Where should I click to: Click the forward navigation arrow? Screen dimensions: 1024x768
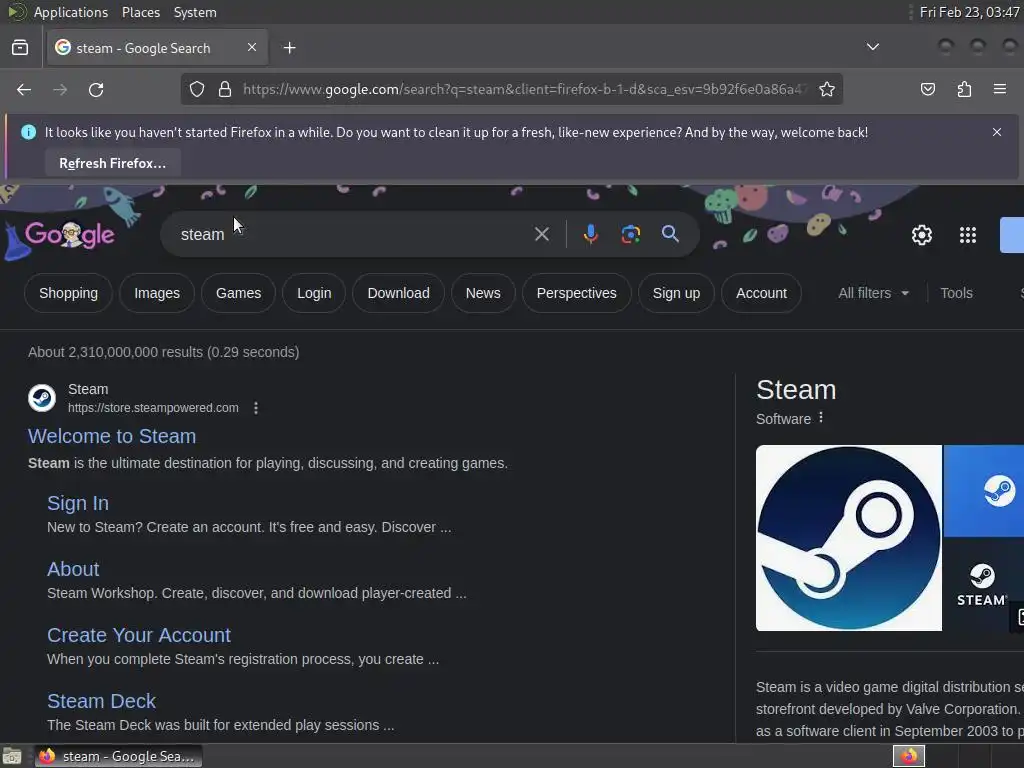[x=60, y=89]
